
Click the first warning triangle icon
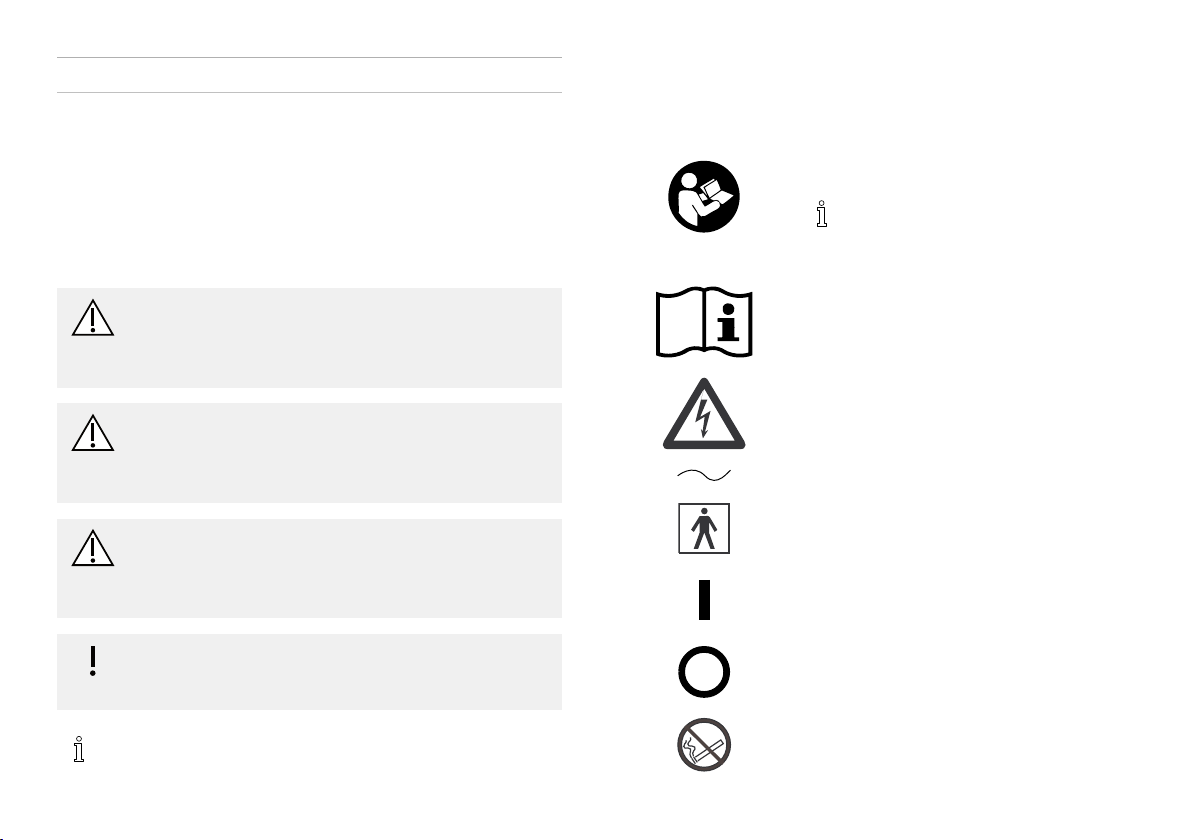point(93,318)
